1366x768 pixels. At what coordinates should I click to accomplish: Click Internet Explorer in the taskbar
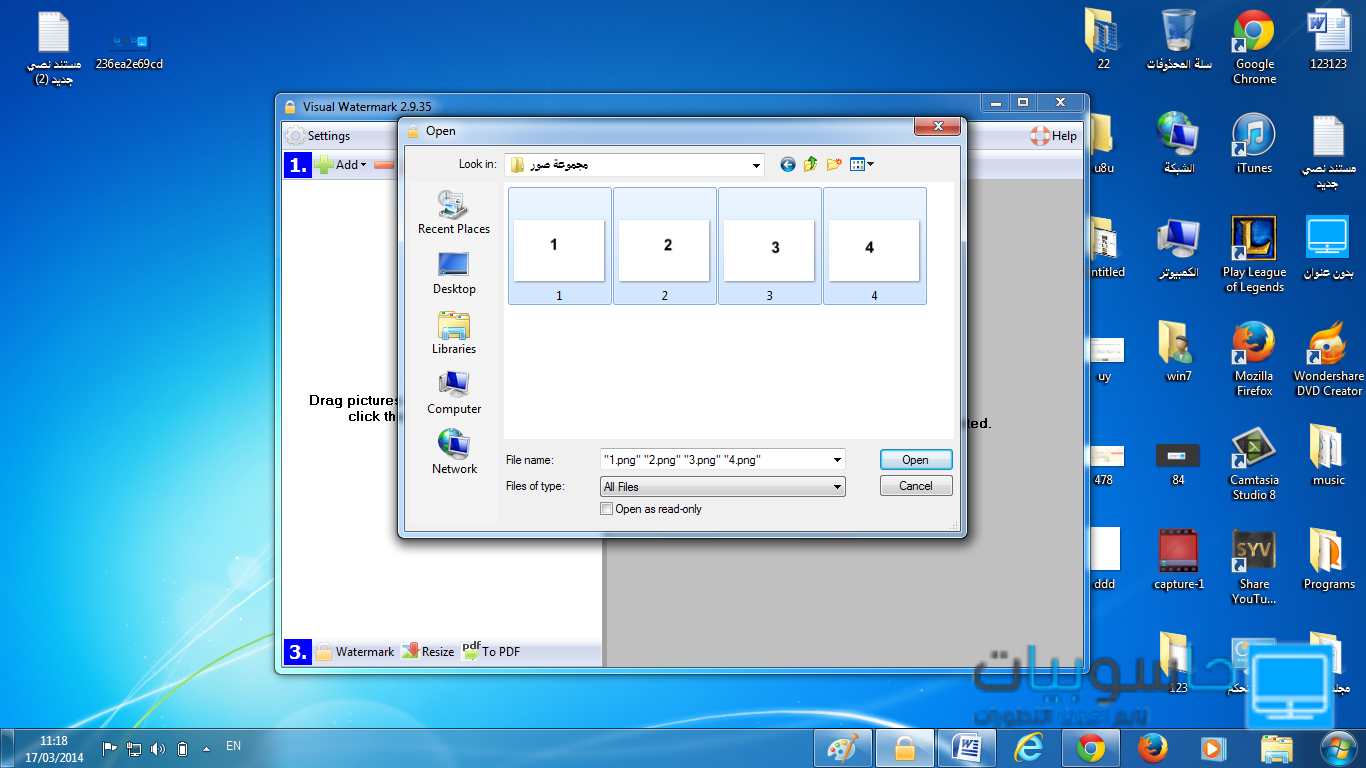tap(1028, 748)
